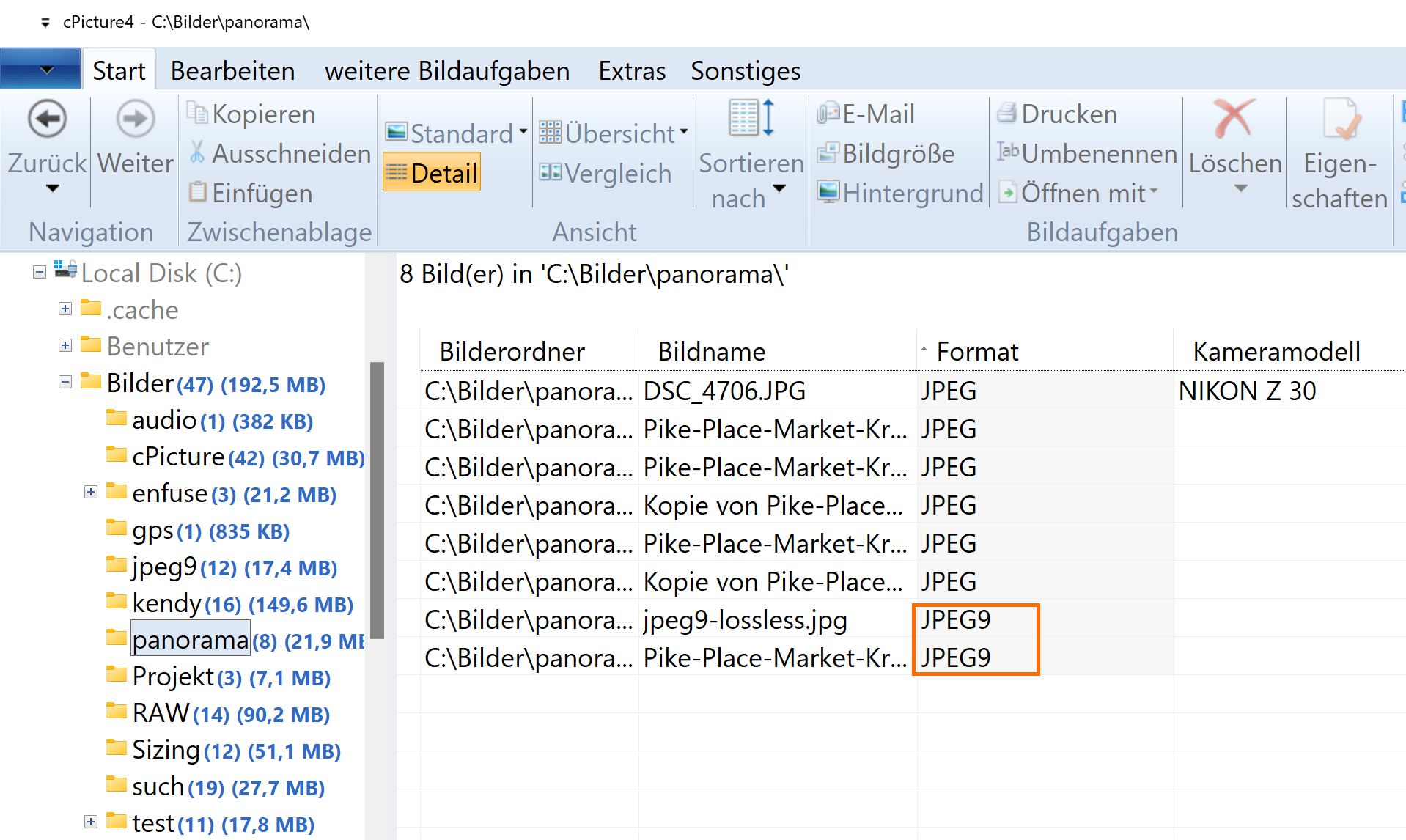Click the Zurück back arrow icon
The height and width of the screenshot is (840, 1406).
pos(47,119)
